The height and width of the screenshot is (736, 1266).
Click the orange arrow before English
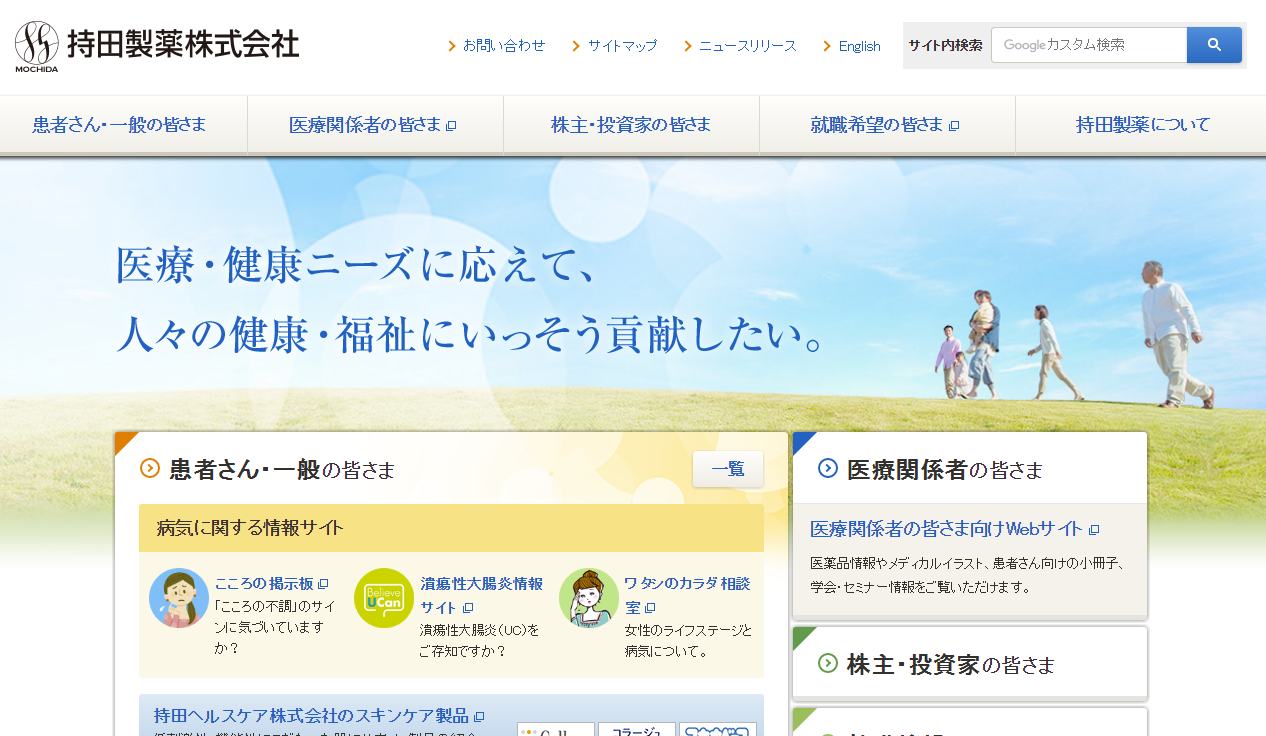[x=827, y=46]
